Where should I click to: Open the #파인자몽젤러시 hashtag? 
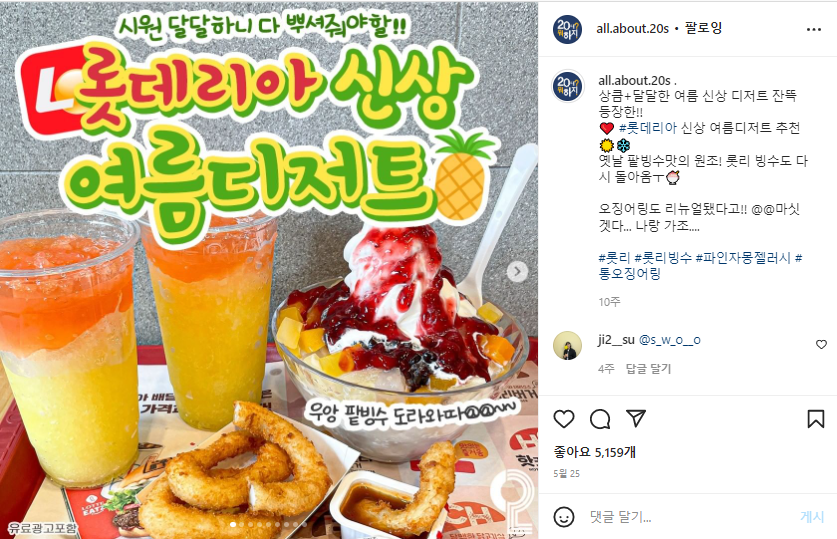(743, 258)
